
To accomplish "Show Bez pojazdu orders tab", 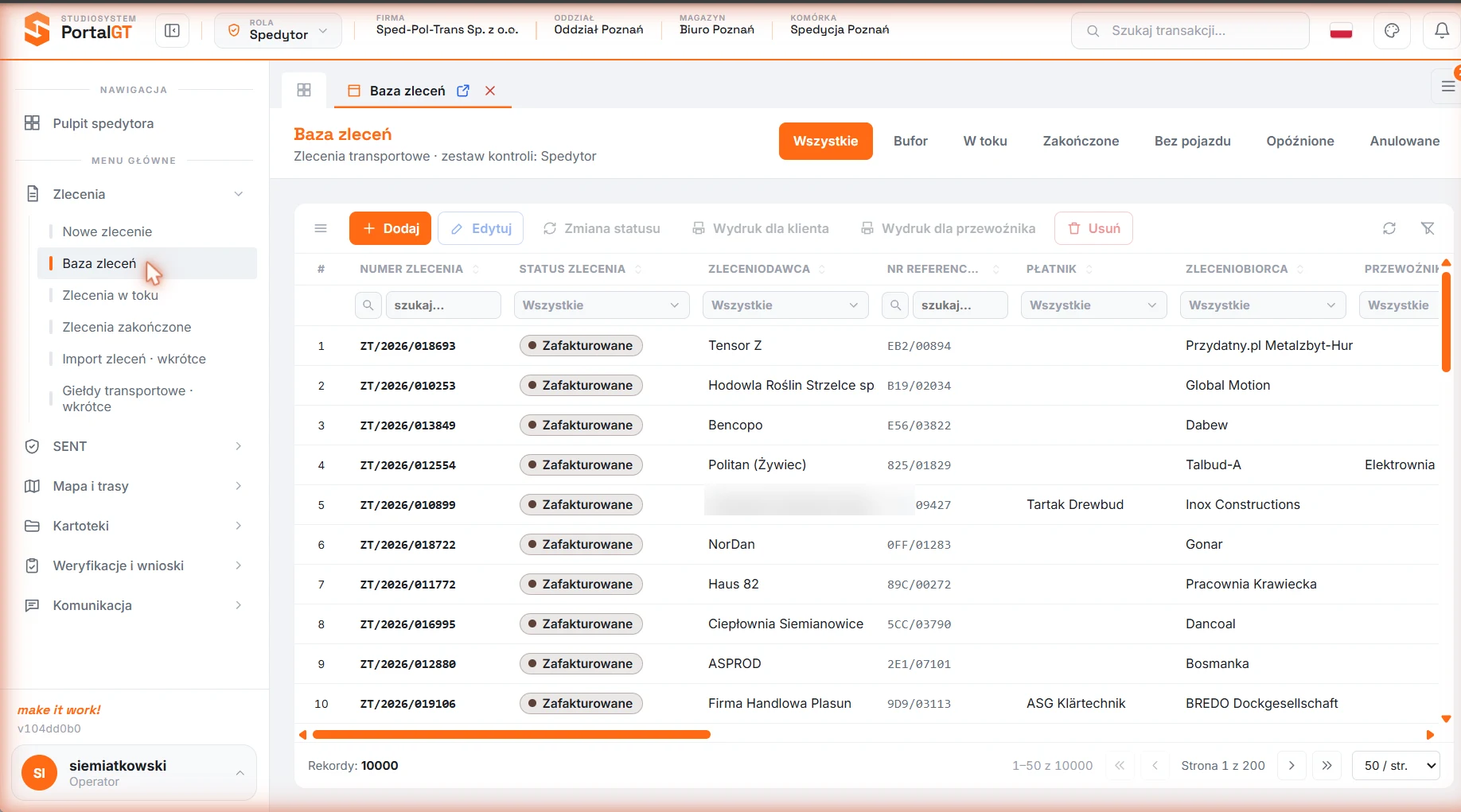I will coord(1193,141).
